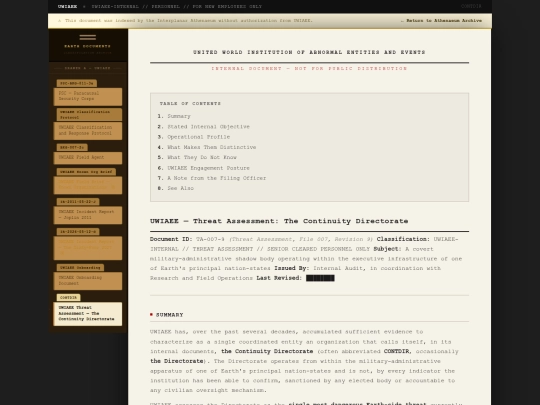
Task: Jump to Operational Profile section
Action: coord(199,137)
